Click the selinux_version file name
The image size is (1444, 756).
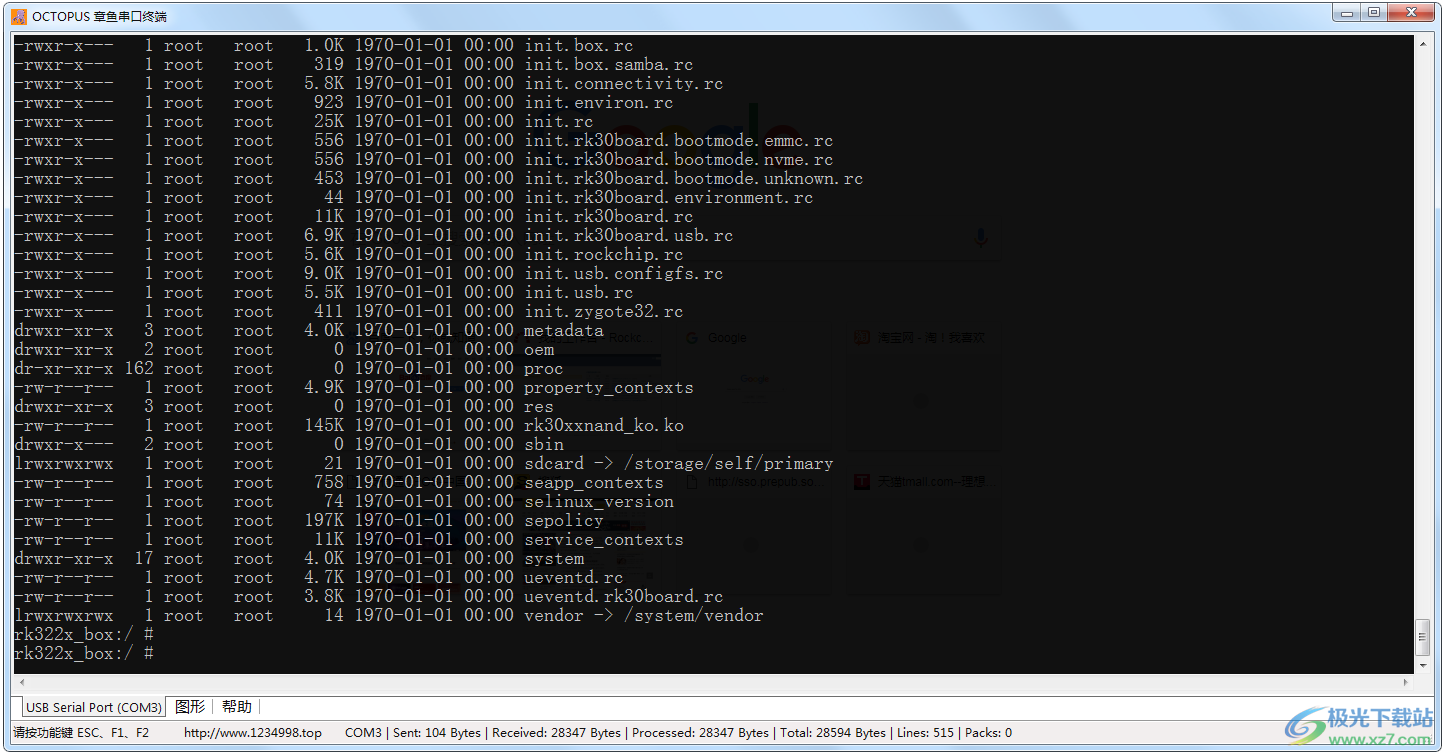click(x=599, y=501)
